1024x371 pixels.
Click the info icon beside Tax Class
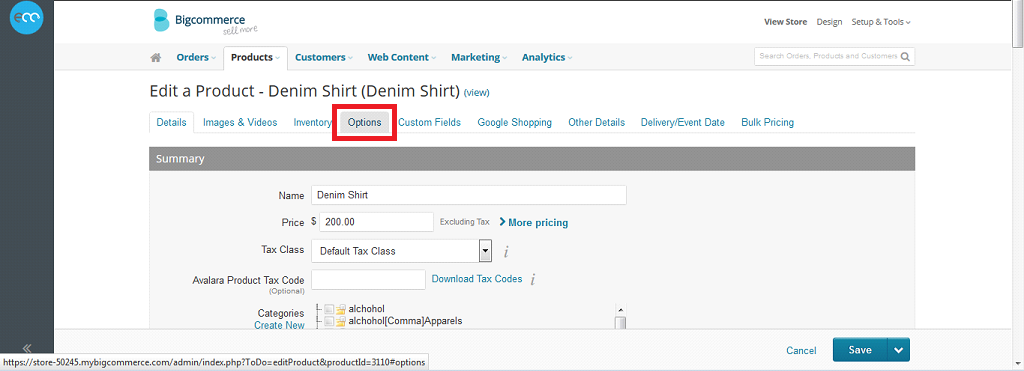point(505,251)
